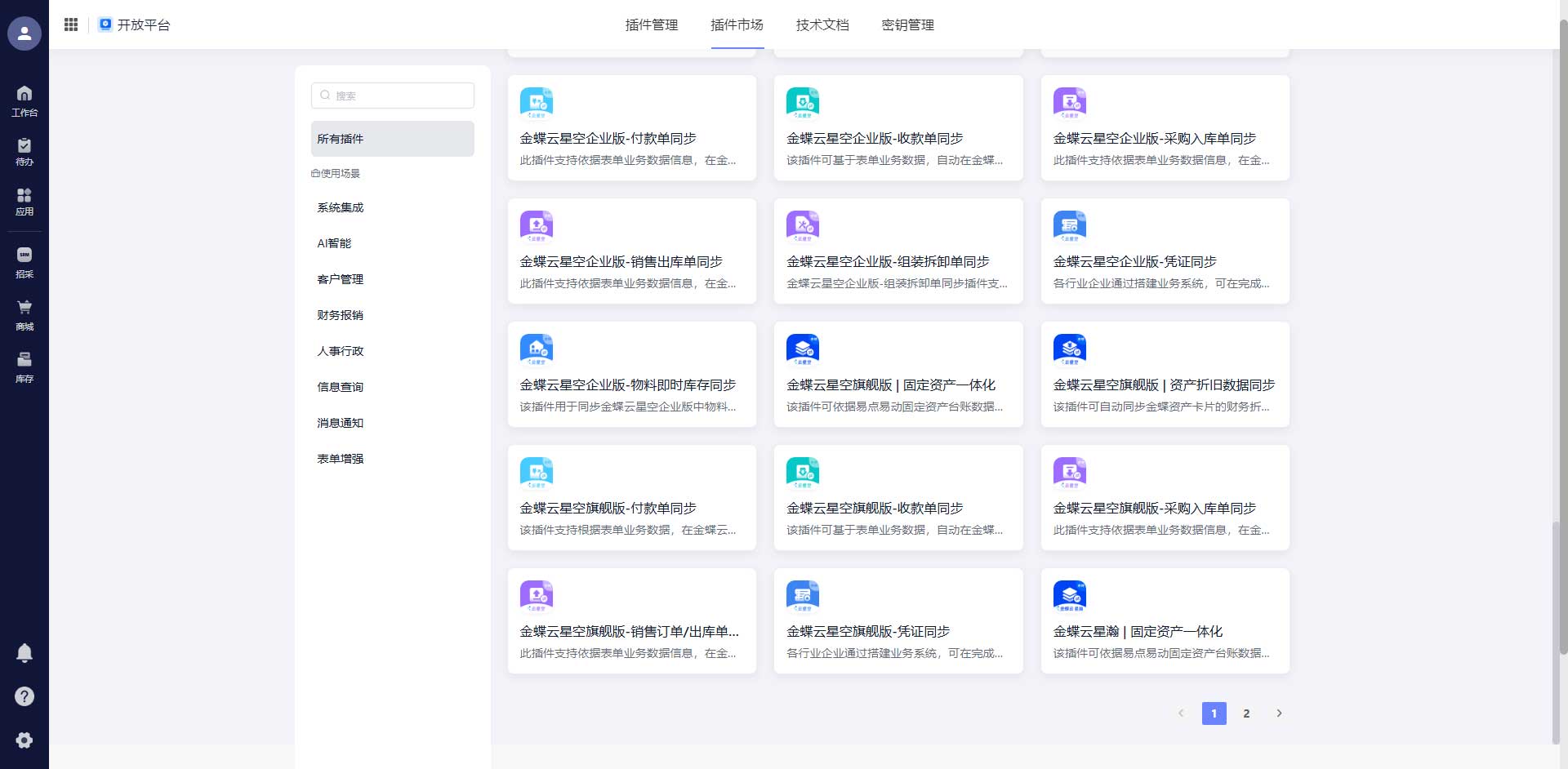Click the 企业版-采购入库单同步 plugin icon

(x=1070, y=103)
